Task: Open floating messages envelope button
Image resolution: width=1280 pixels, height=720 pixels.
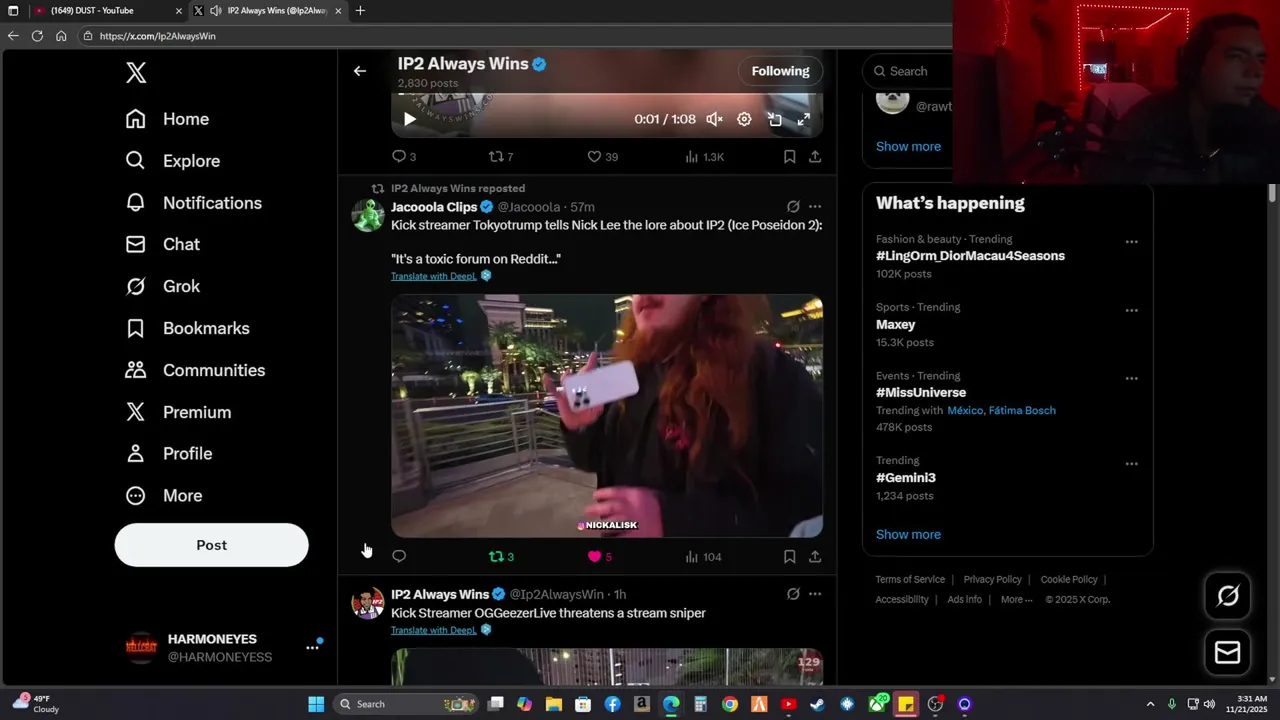Action: click(1228, 653)
